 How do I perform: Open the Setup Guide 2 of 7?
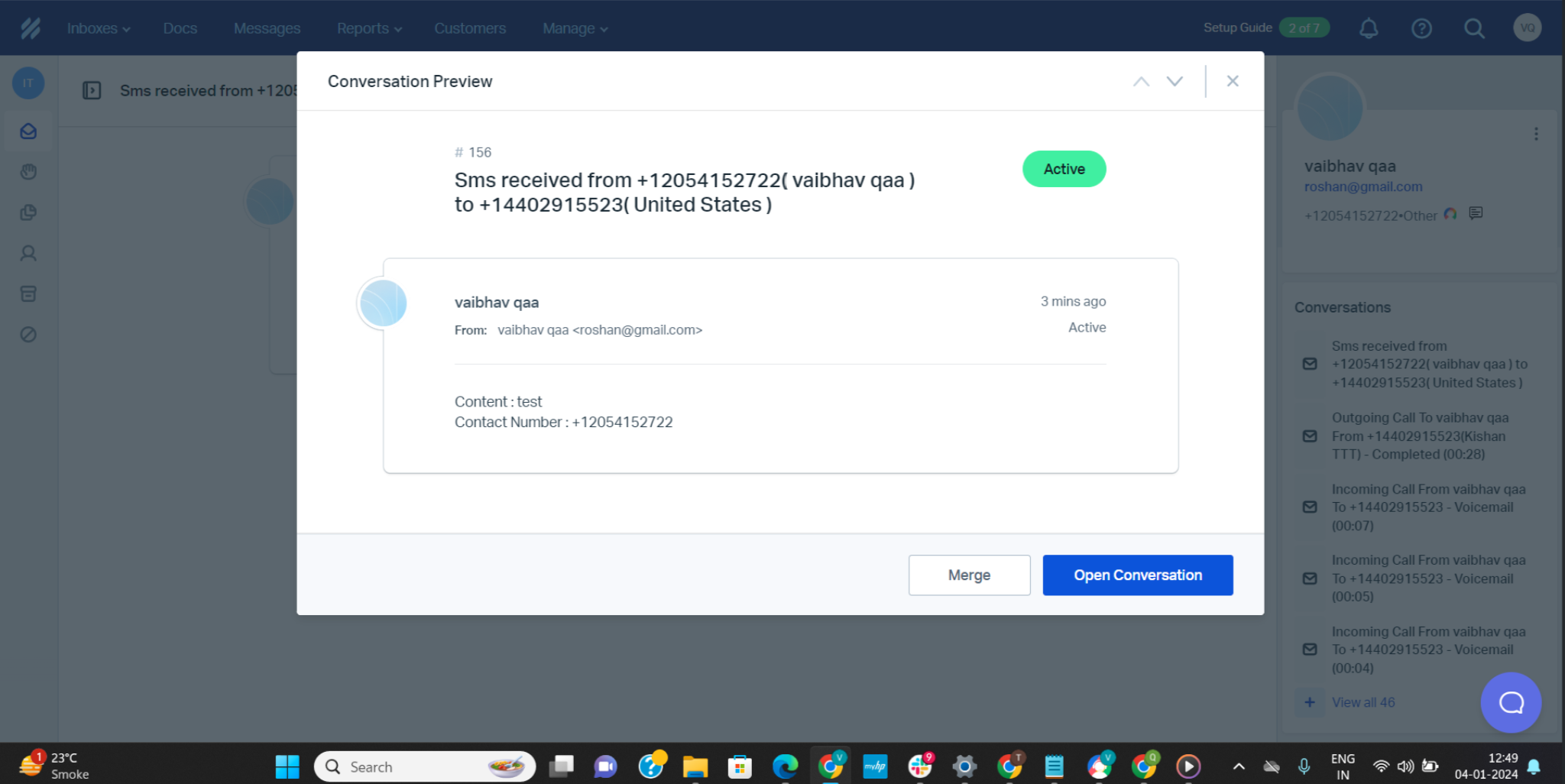coord(1266,28)
